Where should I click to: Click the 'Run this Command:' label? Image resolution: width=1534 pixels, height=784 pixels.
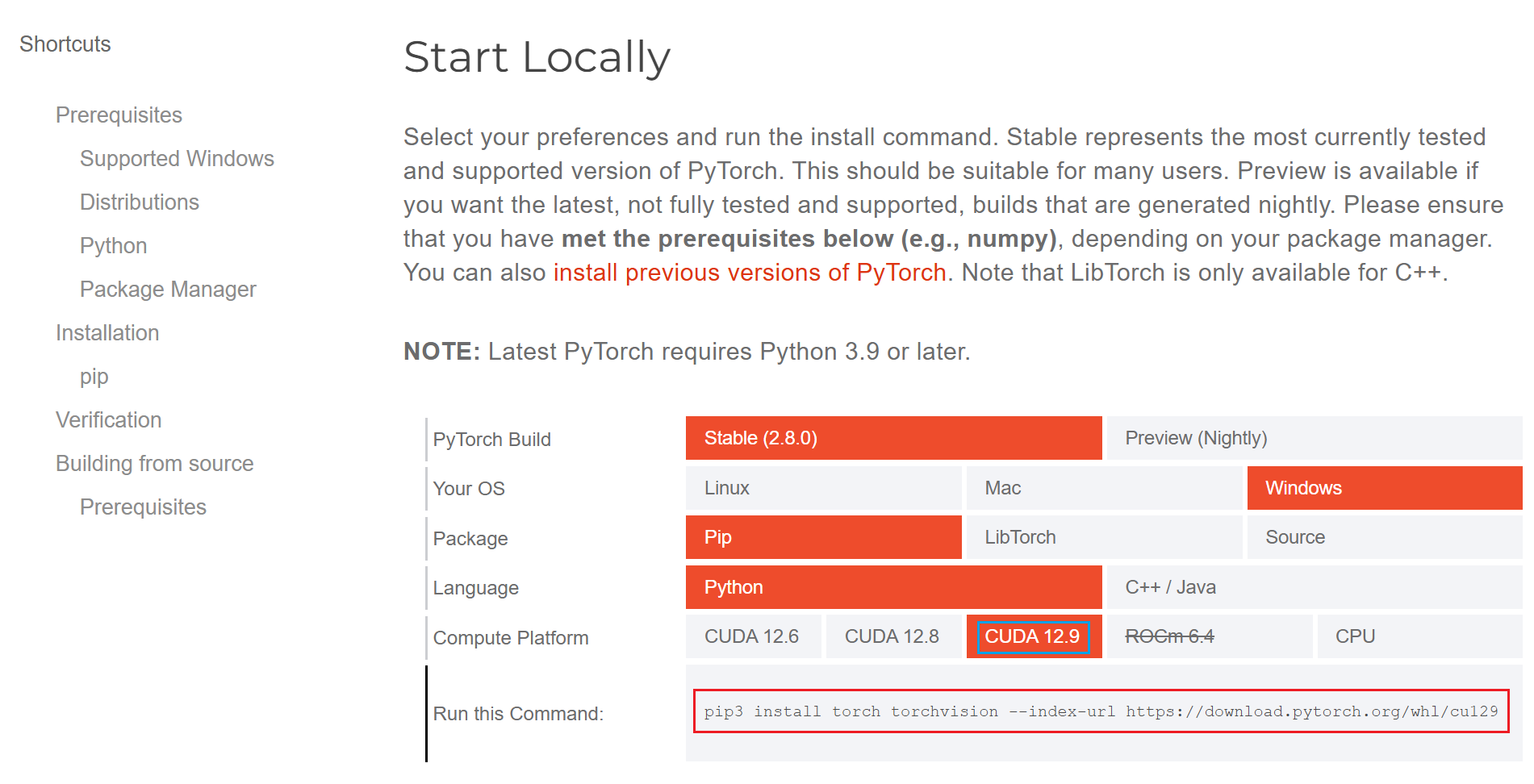pos(518,714)
